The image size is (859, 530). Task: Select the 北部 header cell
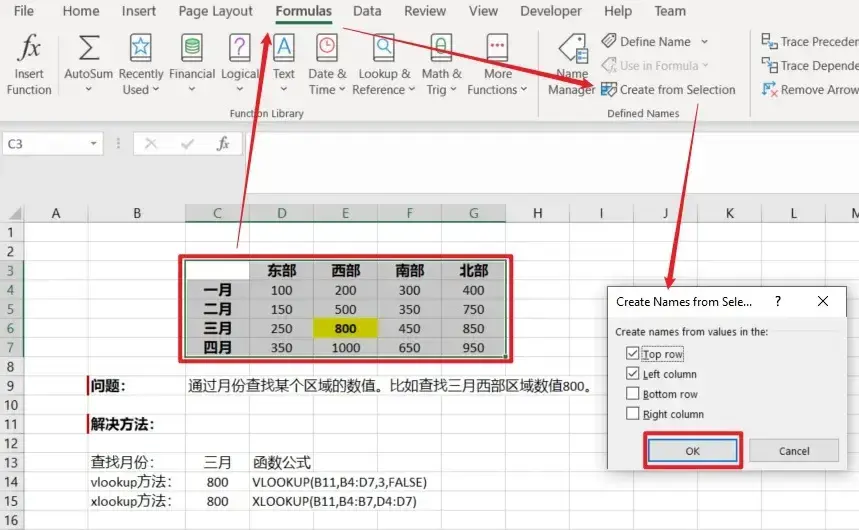tap(473, 270)
